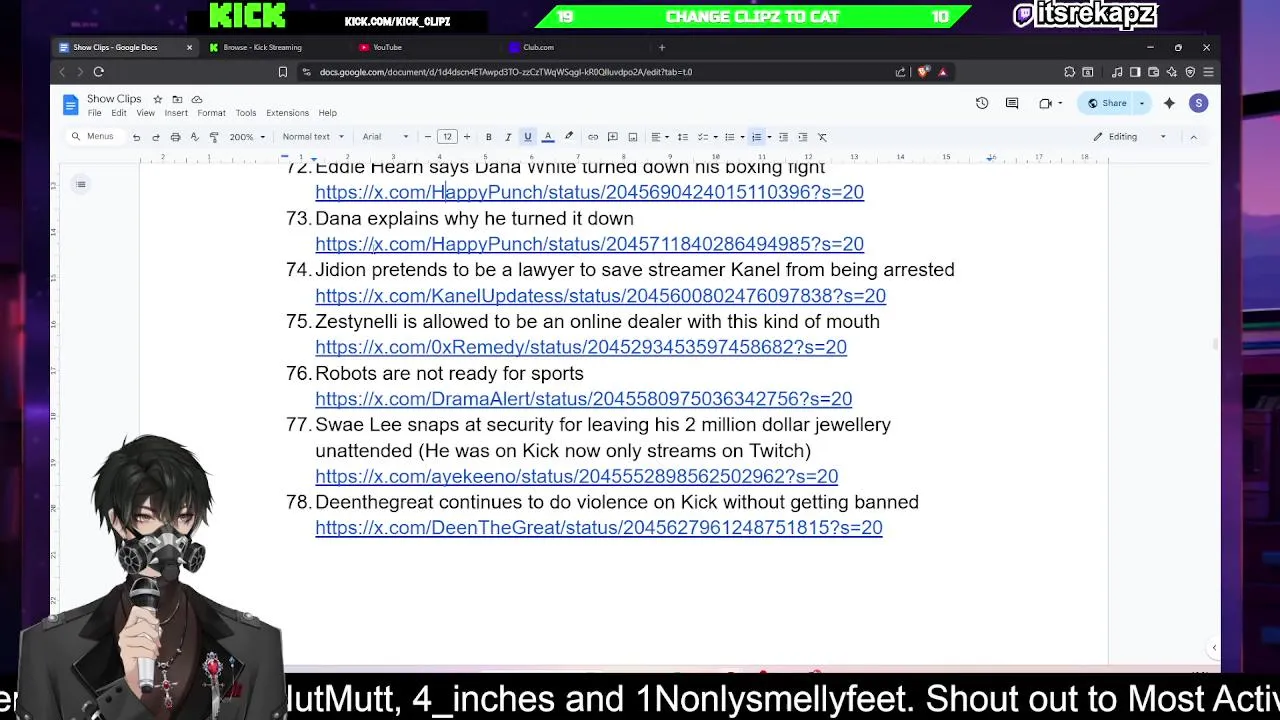Click the Increase indent icon
Viewport: 1280px width, 720px height.
point(802,137)
